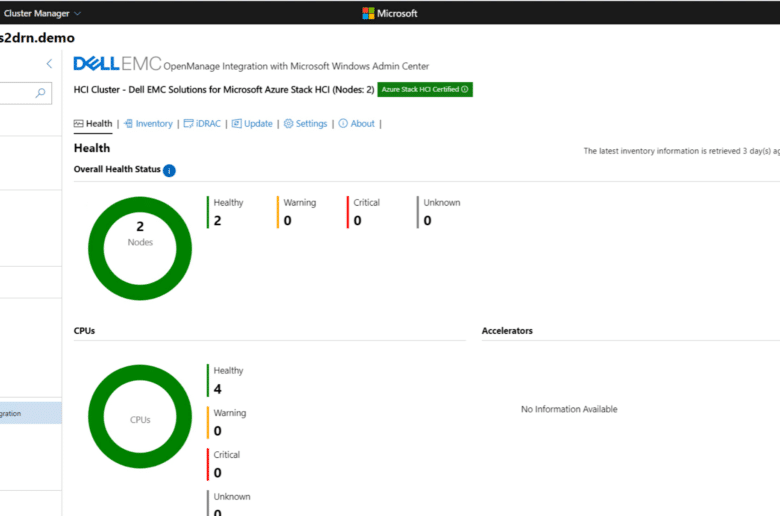Collapse the side navigation chevron
Viewport: 780px width, 516px height.
coord(49,64)
